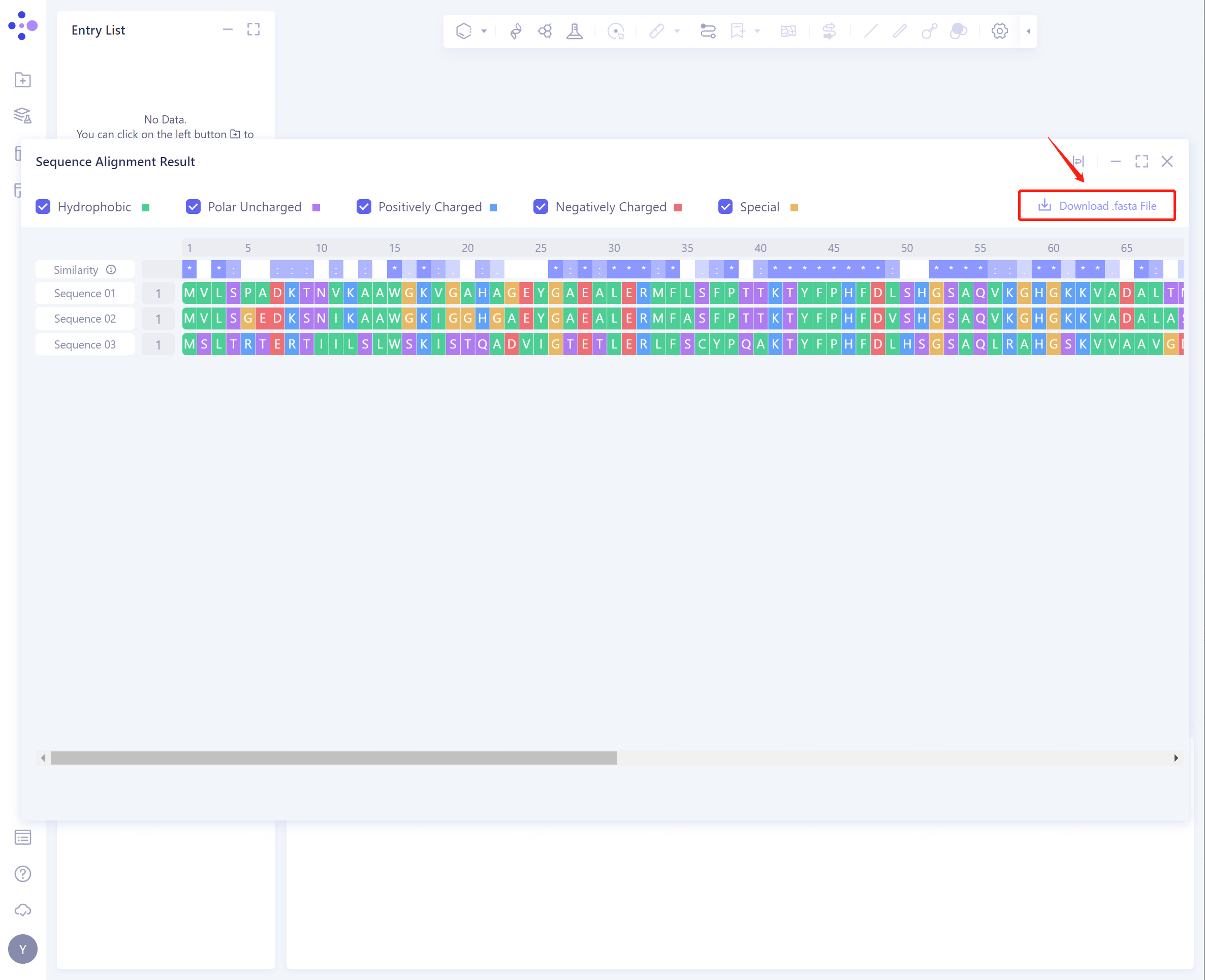This screenshot has height=980, width=1205.
Task: Disable the Negatively Charged checkbox
Action: click(x=541, y=207)
